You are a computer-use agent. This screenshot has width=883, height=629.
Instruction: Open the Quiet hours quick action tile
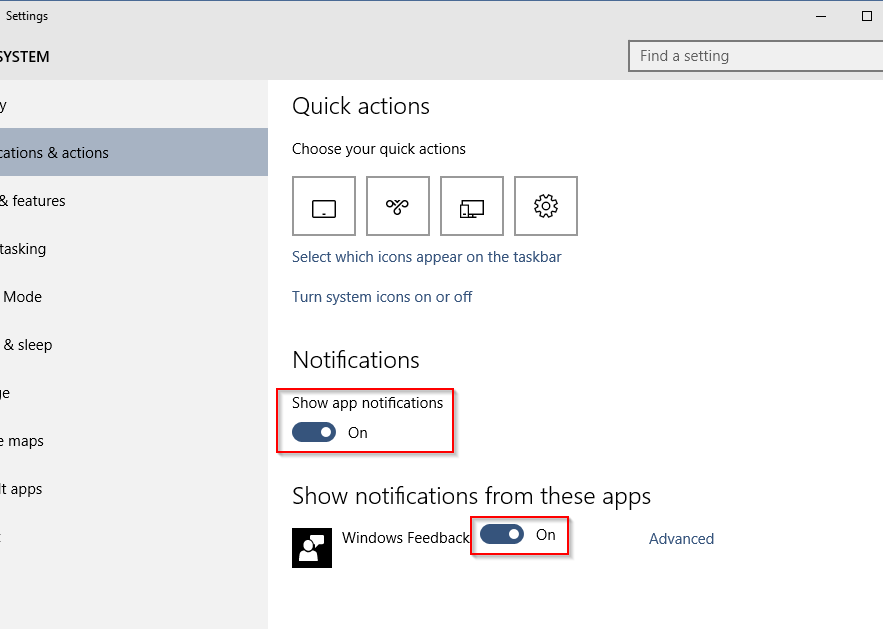[398, 206]
